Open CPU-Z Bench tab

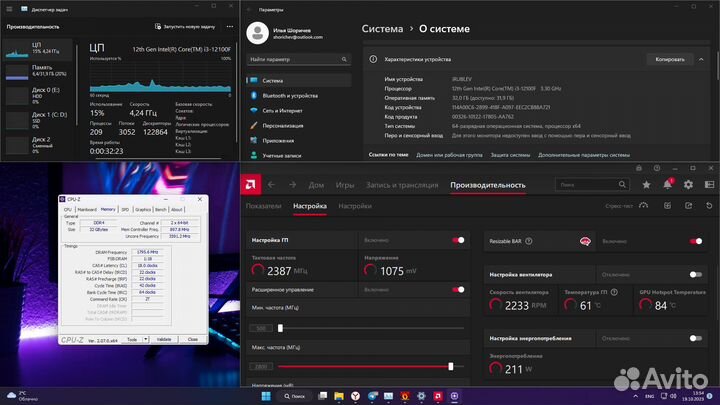coord(161,209)
